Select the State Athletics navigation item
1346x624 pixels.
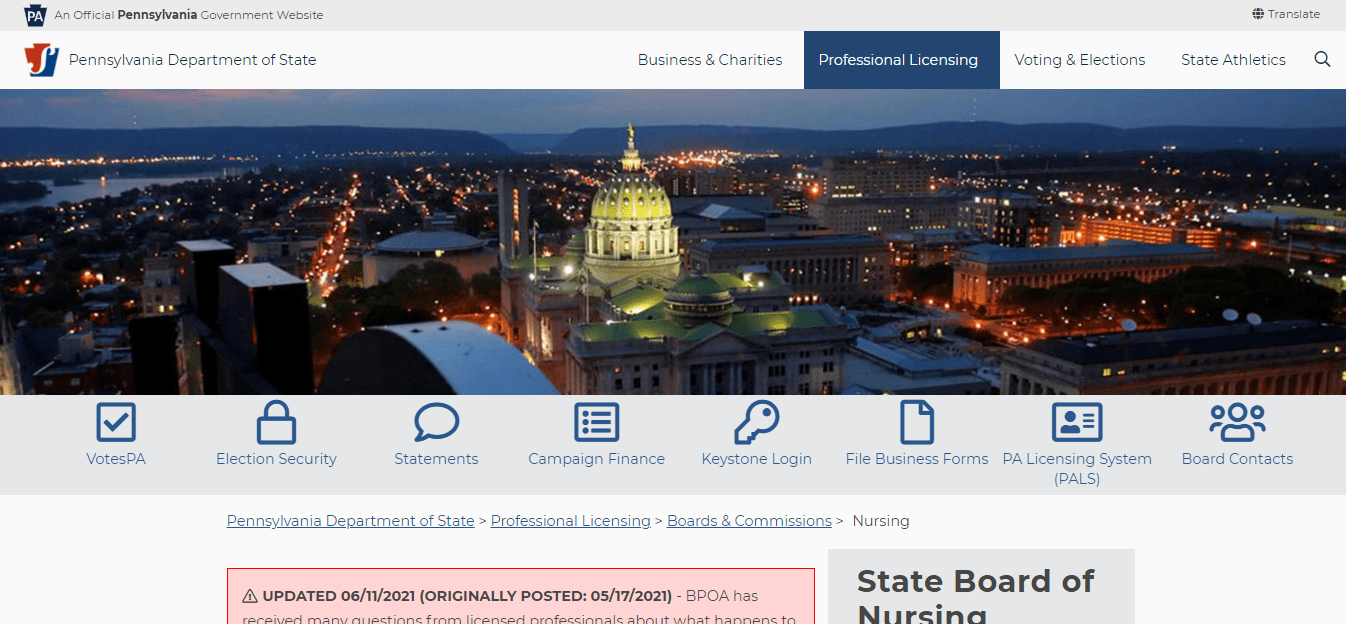tap(1233, 59)
